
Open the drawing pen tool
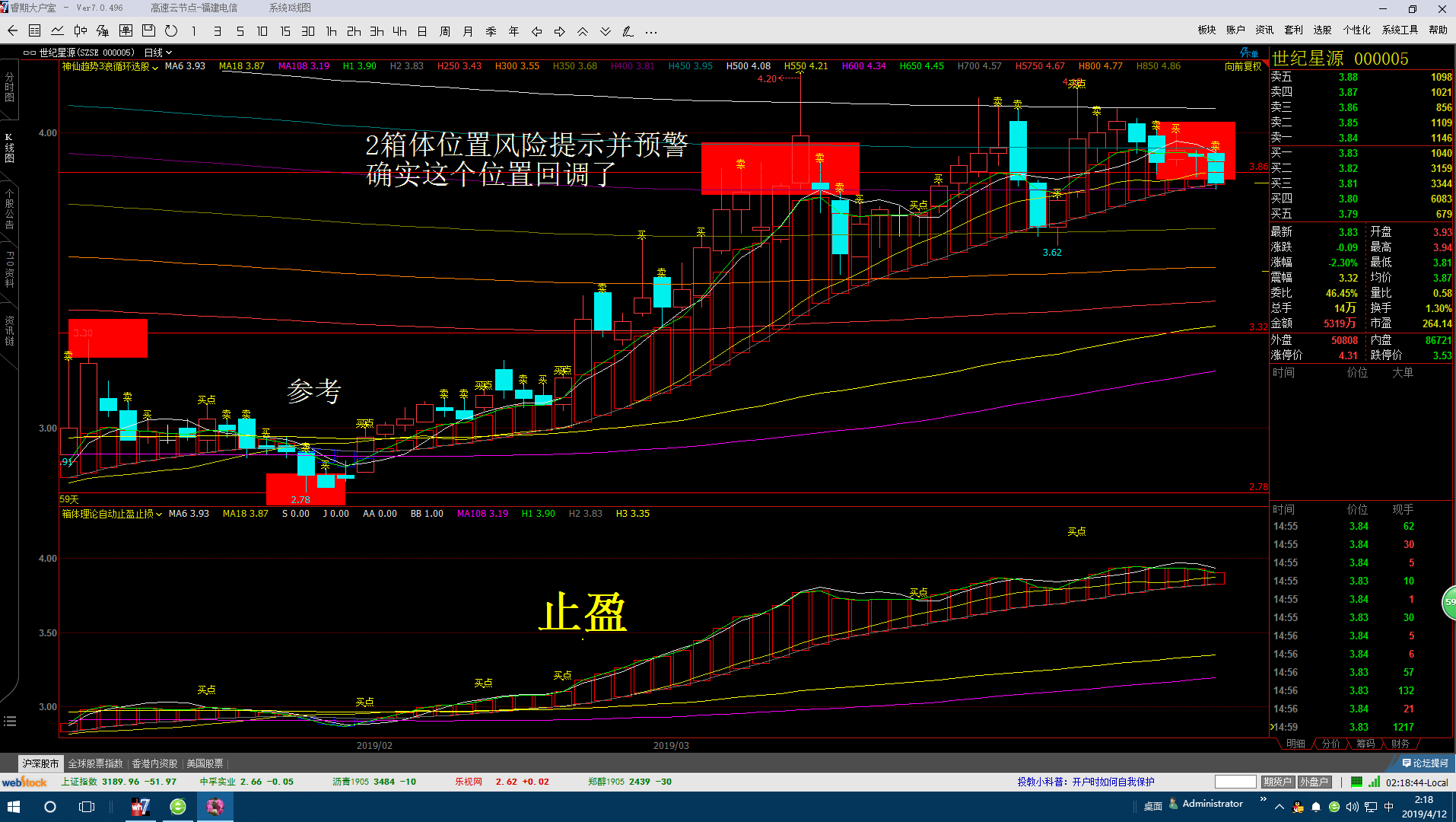point(628,31)
